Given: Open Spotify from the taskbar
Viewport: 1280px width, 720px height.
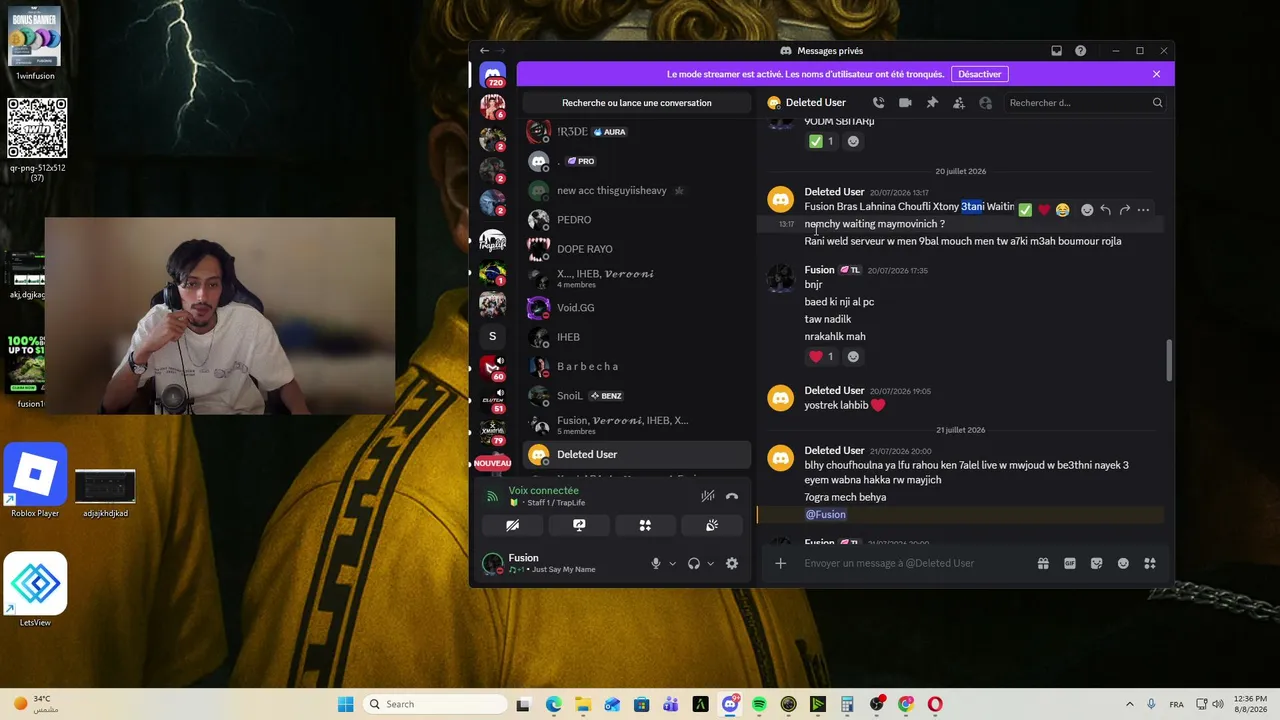Looking at the screenshot, I should tap(759, 704).
